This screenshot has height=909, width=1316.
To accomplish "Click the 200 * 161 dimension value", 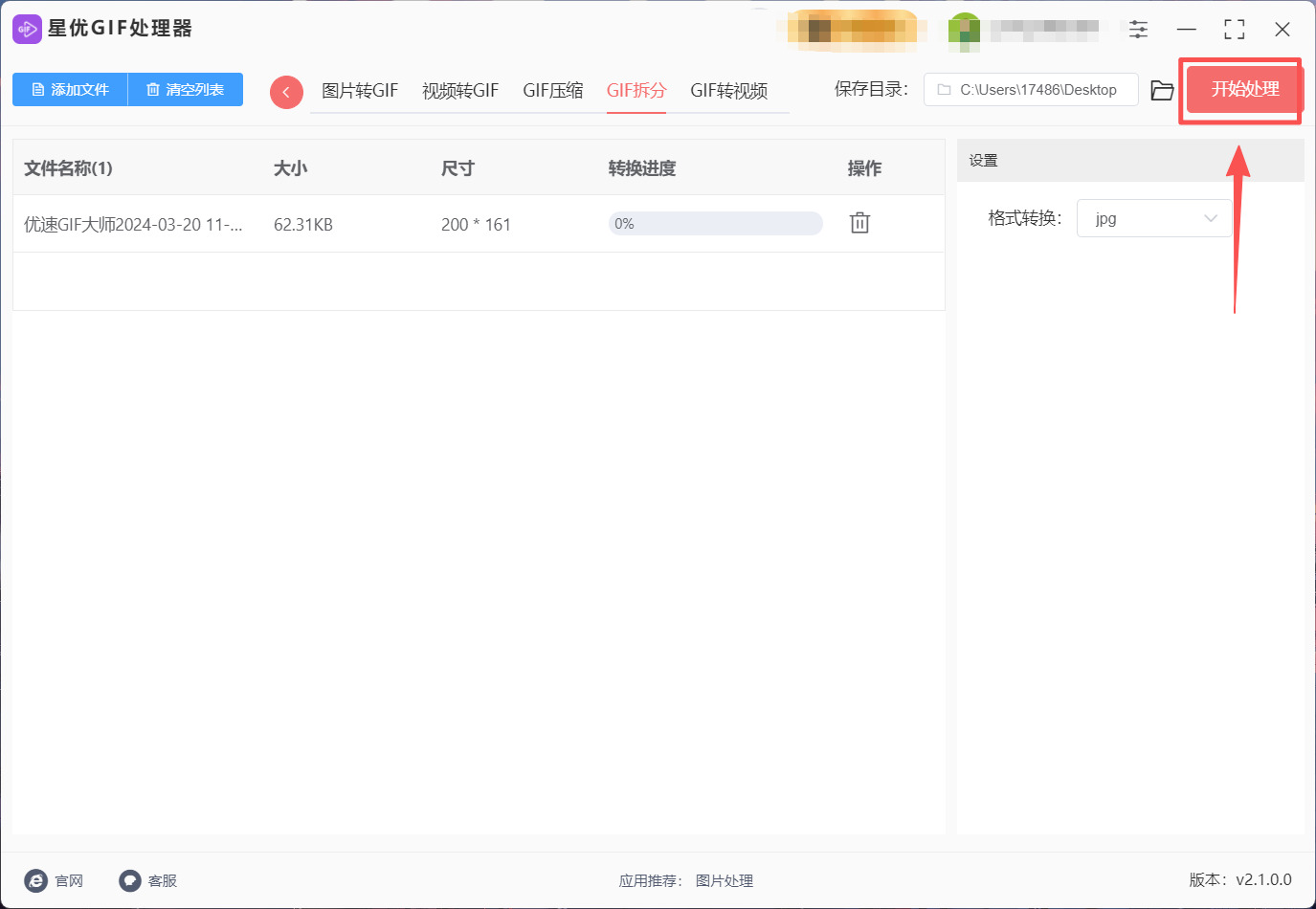I will (476, 225).
